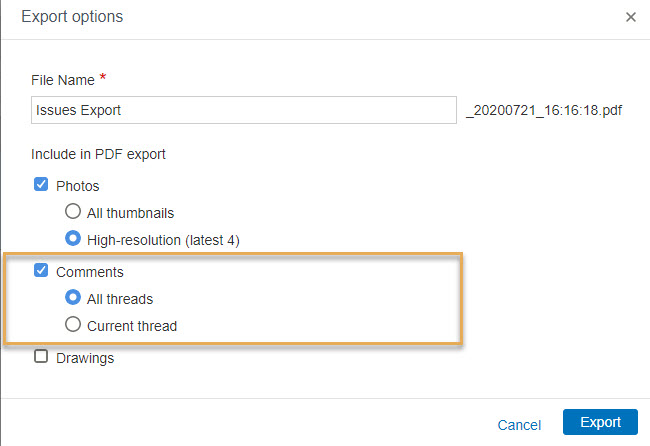650x446 pixels.
Task: Select the High-resolution (latest 4) radio button
Action: coord(73,239)
